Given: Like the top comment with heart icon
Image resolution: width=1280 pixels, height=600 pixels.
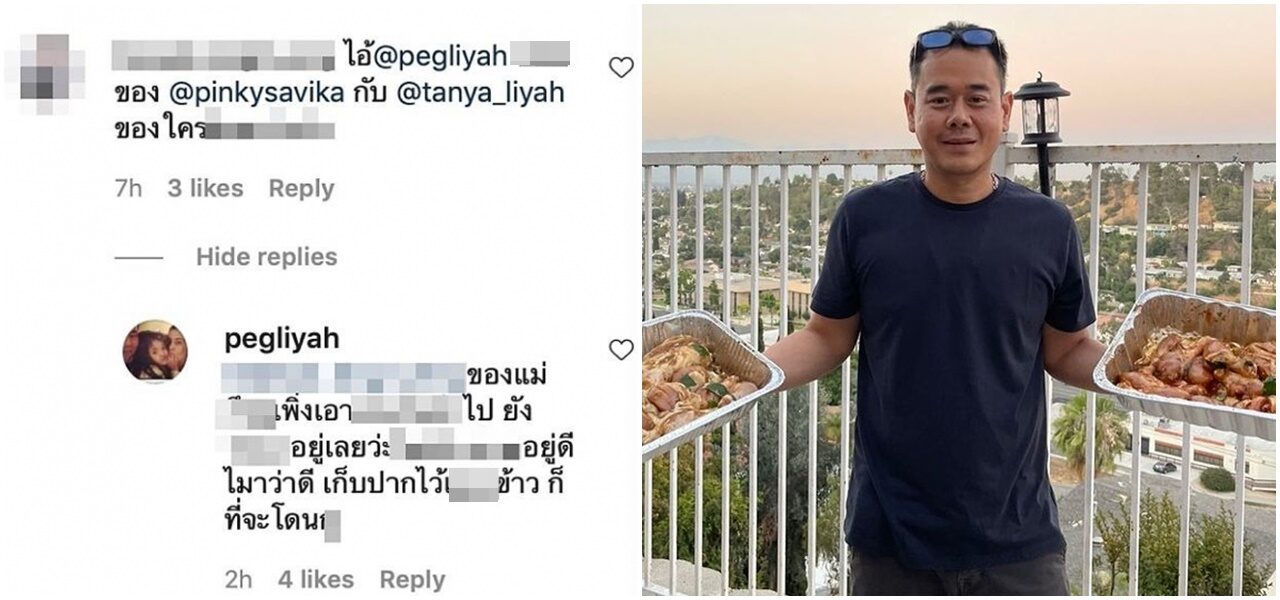Looking at the screenshot, I should point(621,67).
